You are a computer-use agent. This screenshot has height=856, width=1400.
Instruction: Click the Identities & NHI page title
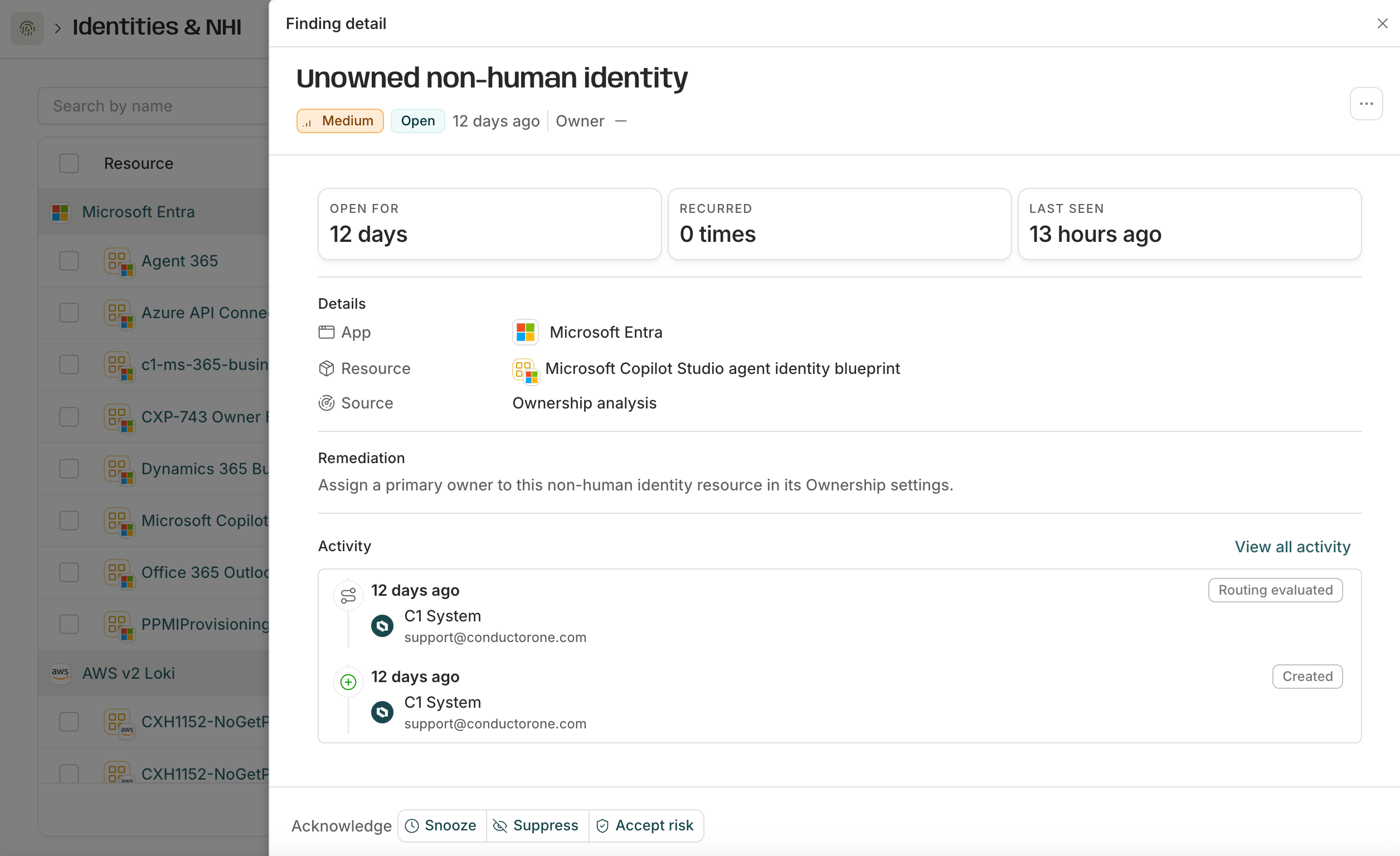(x=157, y=27)
